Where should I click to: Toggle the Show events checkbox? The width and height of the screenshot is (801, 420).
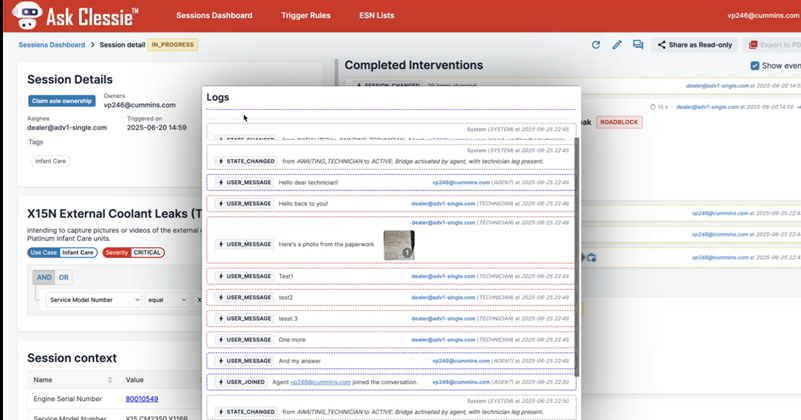tap(755, 65)
